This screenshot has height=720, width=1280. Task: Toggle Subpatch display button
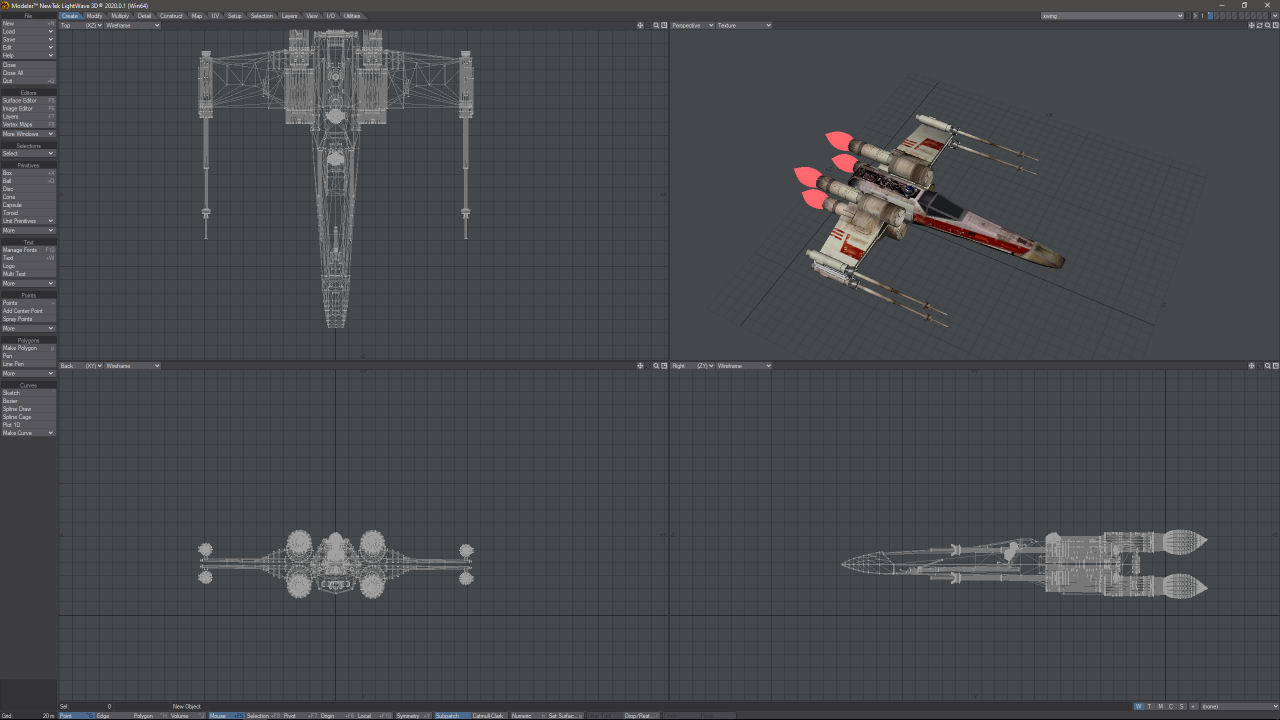[452, 716]
